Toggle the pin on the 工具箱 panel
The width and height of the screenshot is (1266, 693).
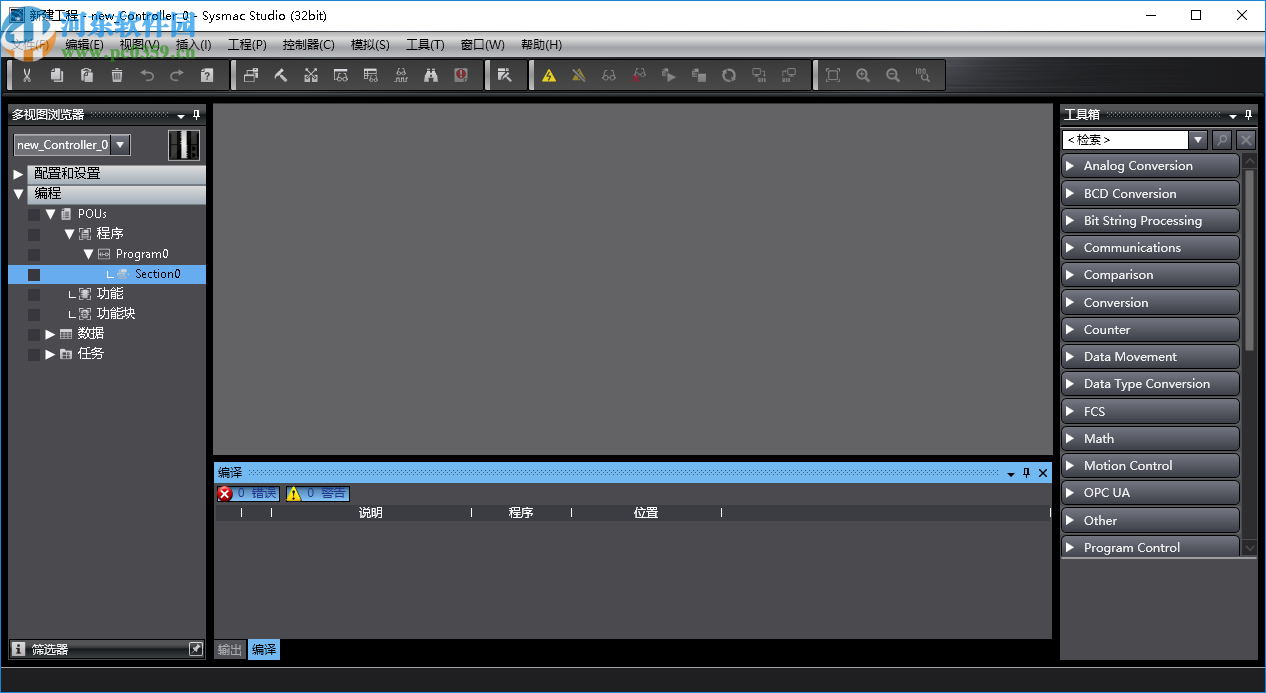point(1248,114)
